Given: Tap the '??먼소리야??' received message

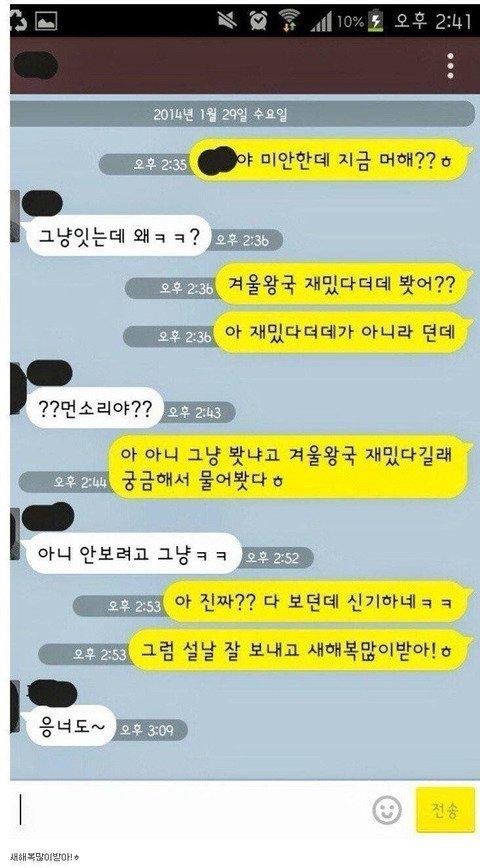Looking at the screenshot, I should click(94, 410).
